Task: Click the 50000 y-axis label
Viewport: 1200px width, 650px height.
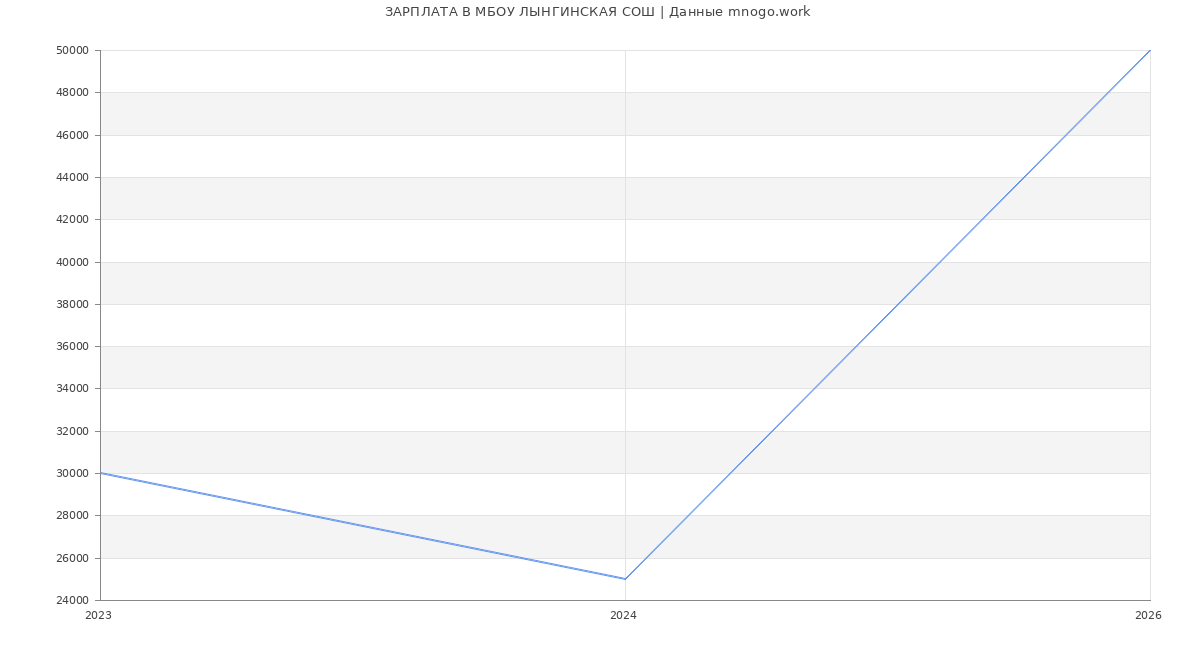Action: click(73, 51)
